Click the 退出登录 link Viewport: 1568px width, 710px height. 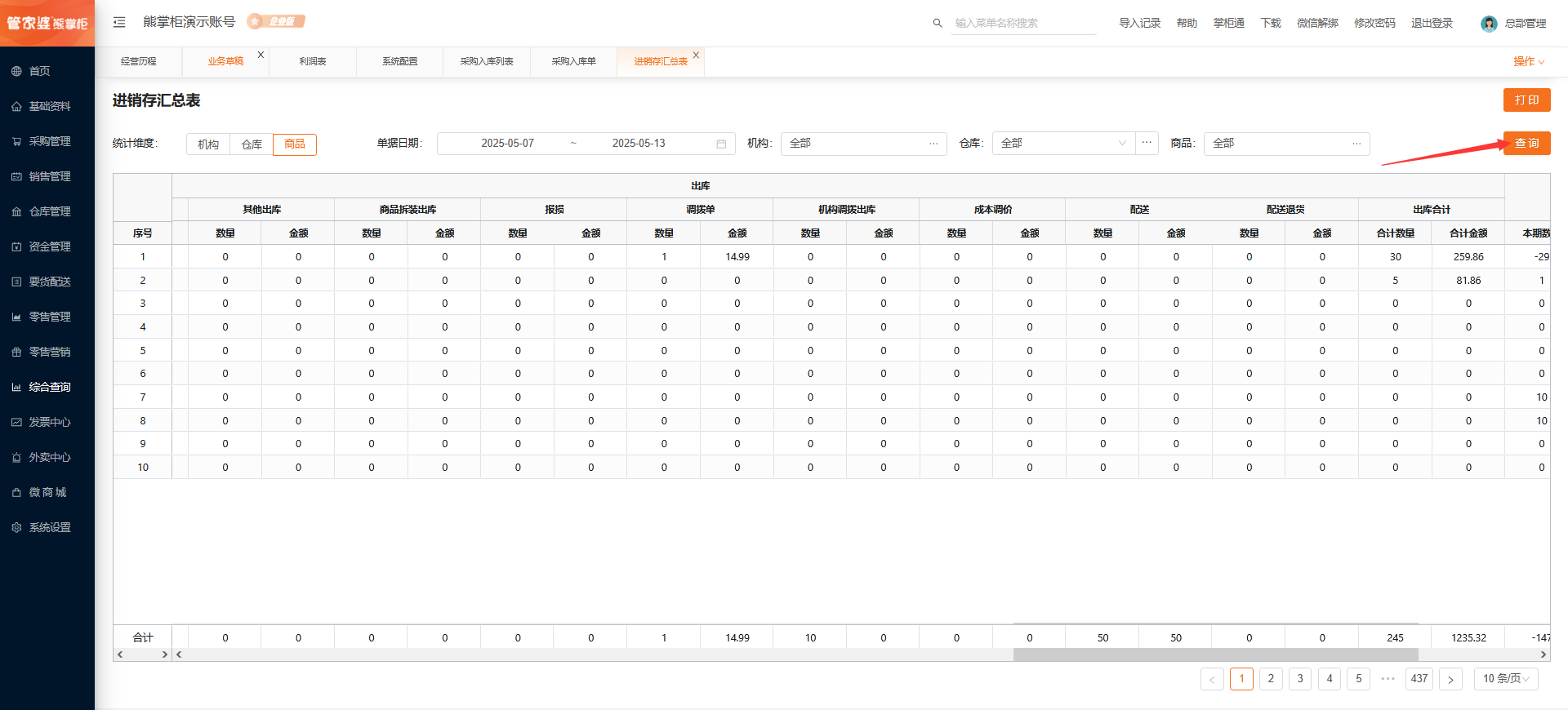[1432, 23]
